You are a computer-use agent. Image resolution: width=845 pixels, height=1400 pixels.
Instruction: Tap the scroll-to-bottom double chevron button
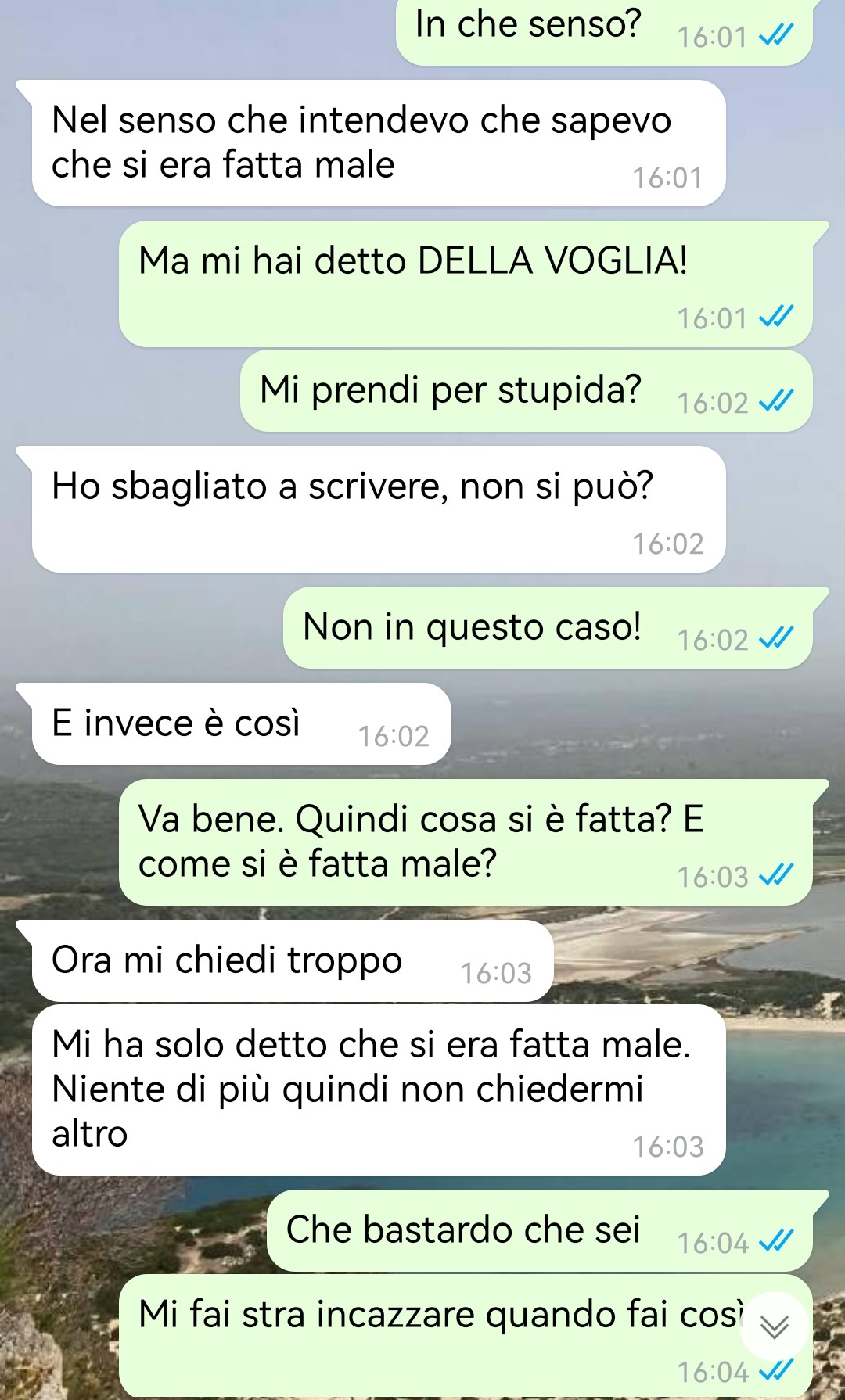pyautogui.click(x=774, y=1326)
